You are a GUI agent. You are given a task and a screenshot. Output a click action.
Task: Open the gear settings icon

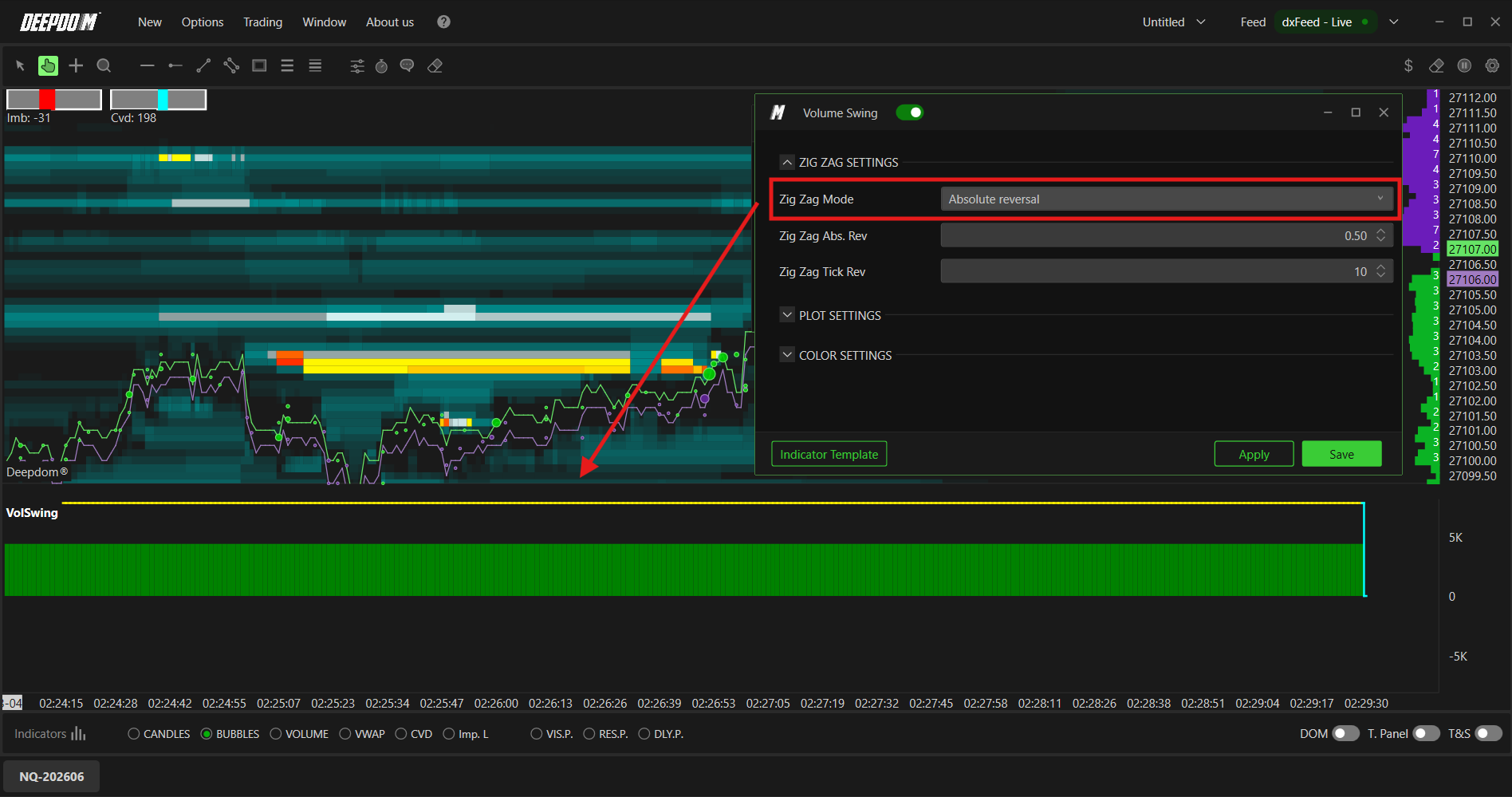pos(1492,65)
